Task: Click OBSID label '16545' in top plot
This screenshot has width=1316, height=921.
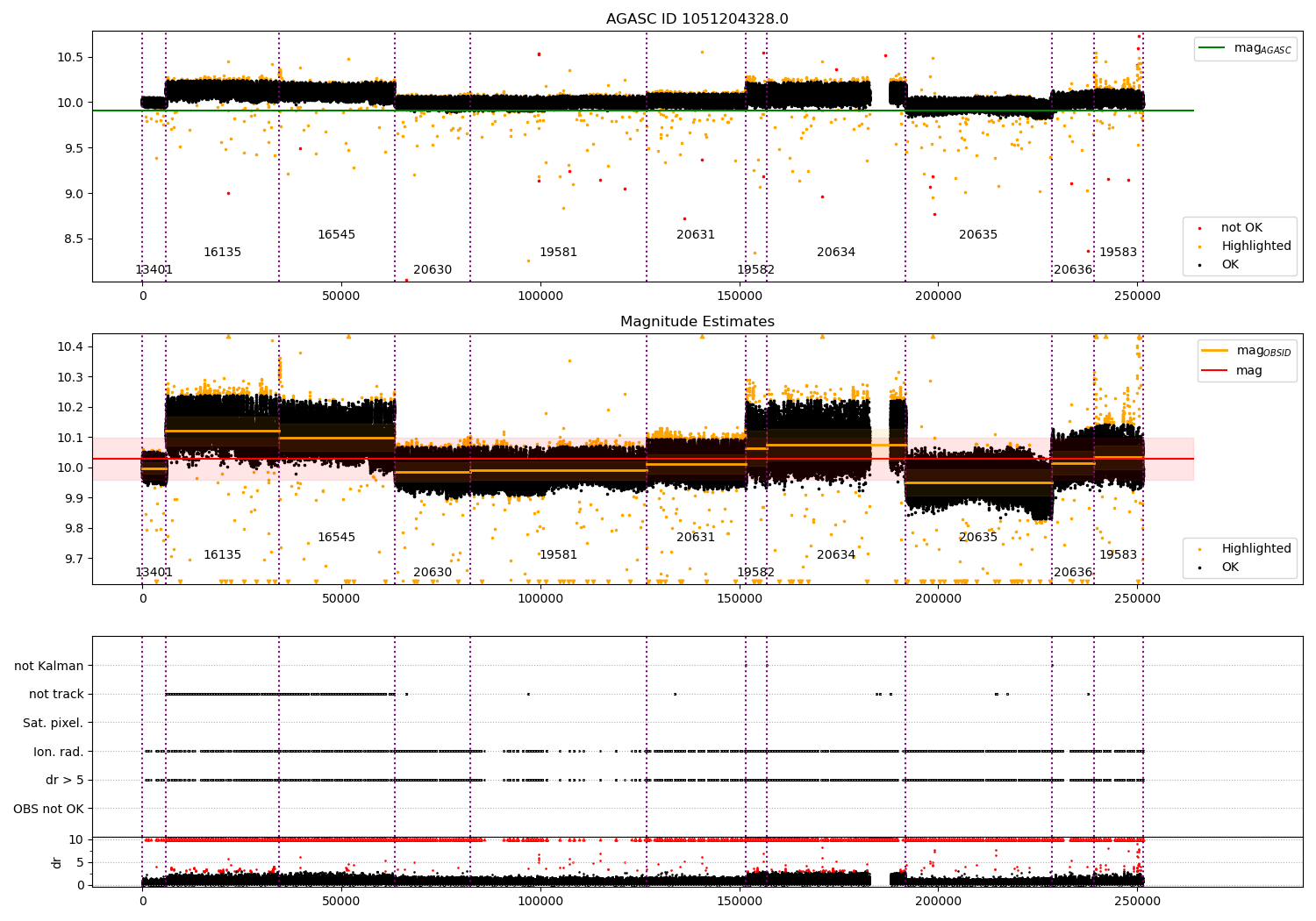Action: pyautogui.click(x=336, y=235)
